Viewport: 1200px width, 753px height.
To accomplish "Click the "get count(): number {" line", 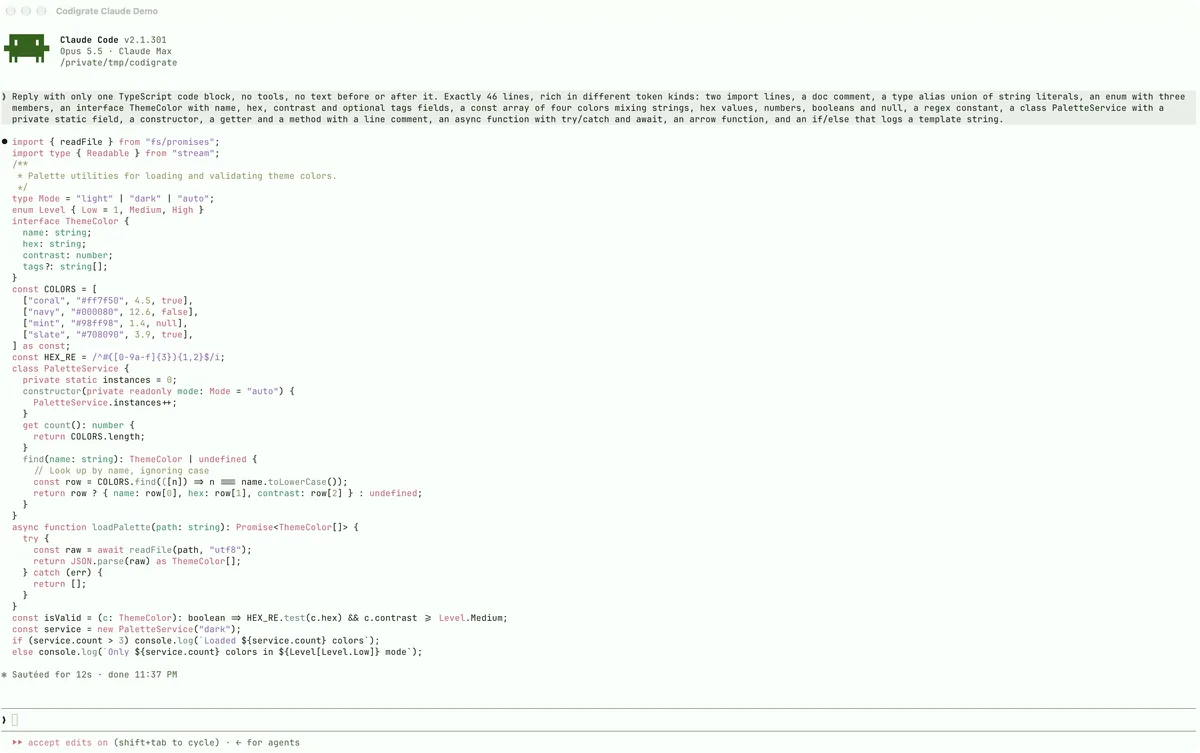I will click(x=79, y=425).
